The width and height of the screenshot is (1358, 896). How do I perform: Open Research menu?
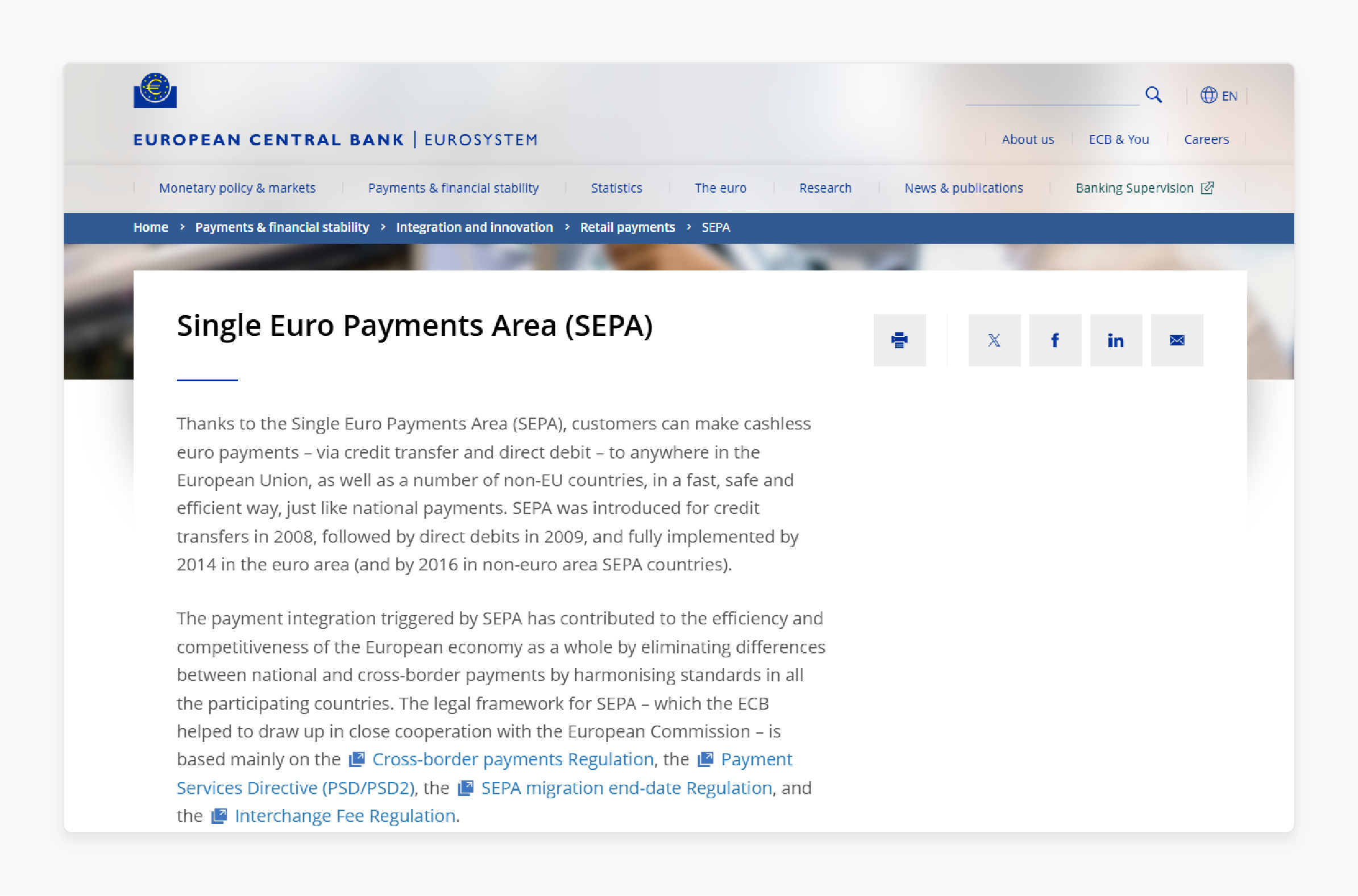[825, 188]
